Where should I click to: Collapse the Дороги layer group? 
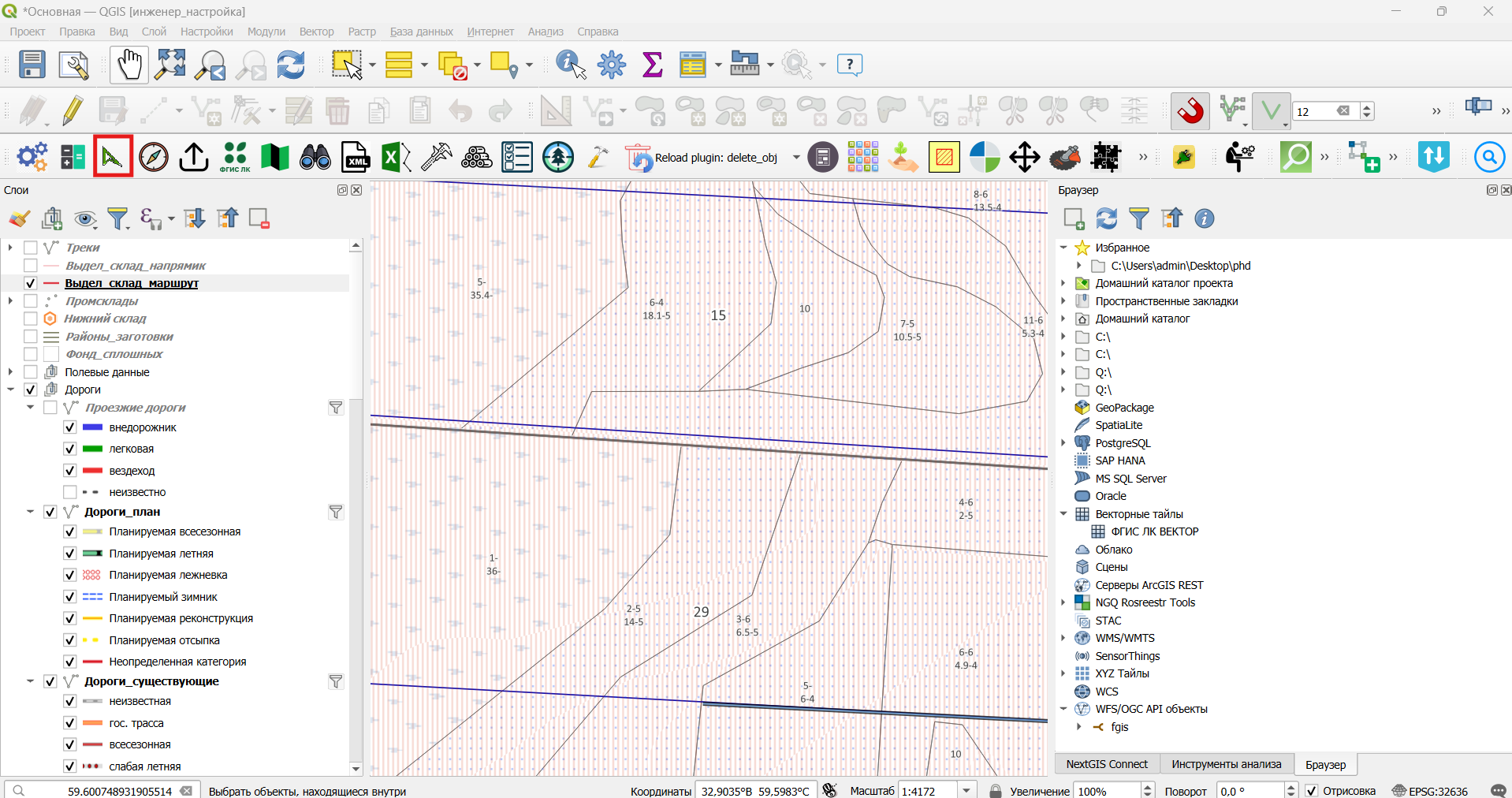coord(10,390)
